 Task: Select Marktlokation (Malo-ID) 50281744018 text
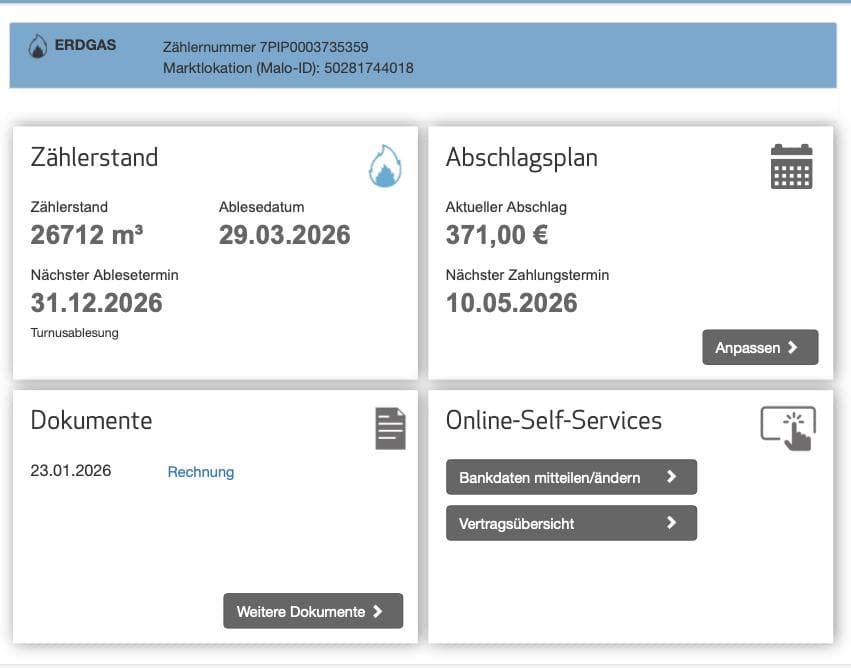pyautogui.click(x=288, y=68)
